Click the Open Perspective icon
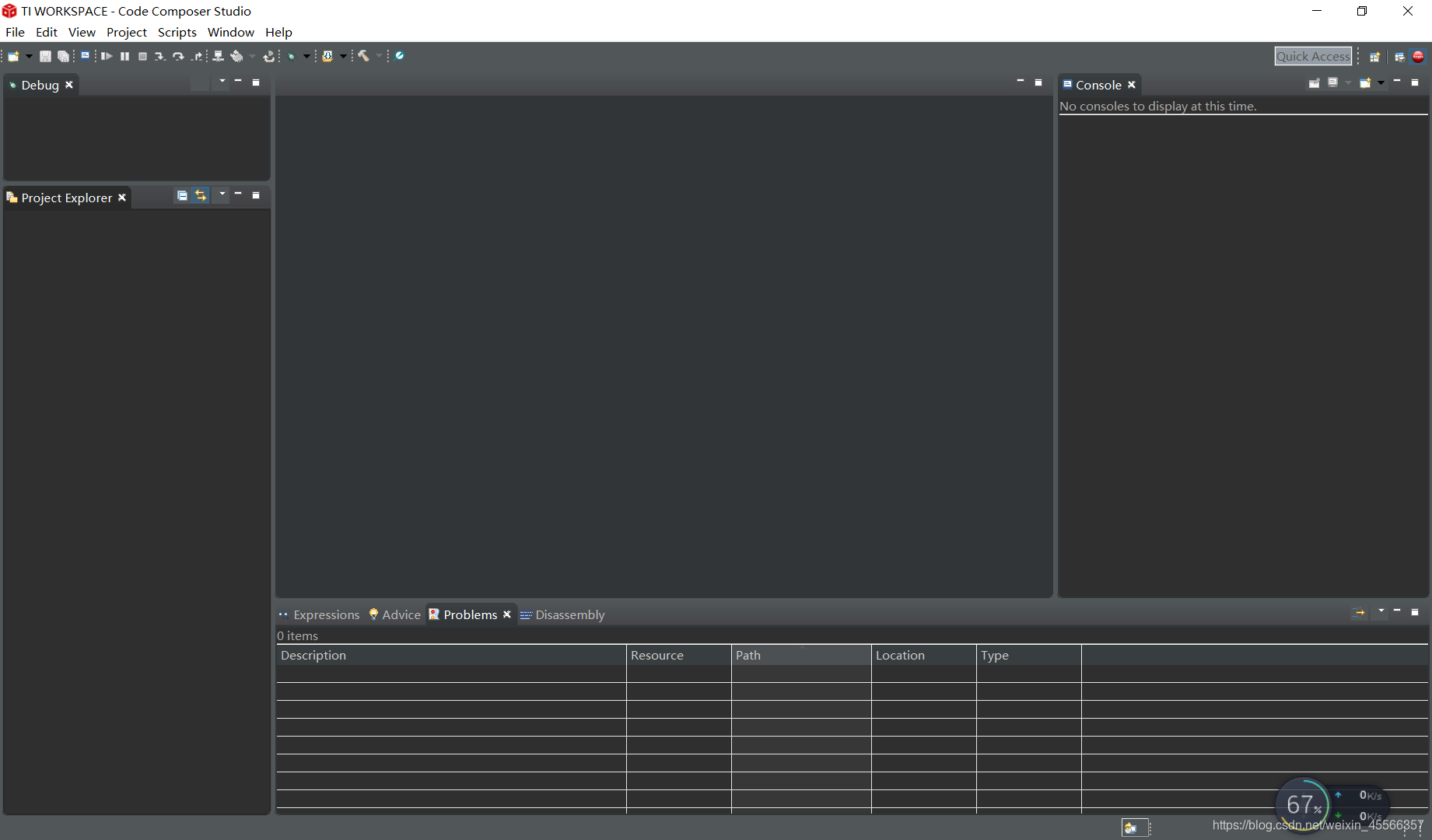Viewport: 1432px width, 840px height. pyautogui.click(x=1374, y=57)
